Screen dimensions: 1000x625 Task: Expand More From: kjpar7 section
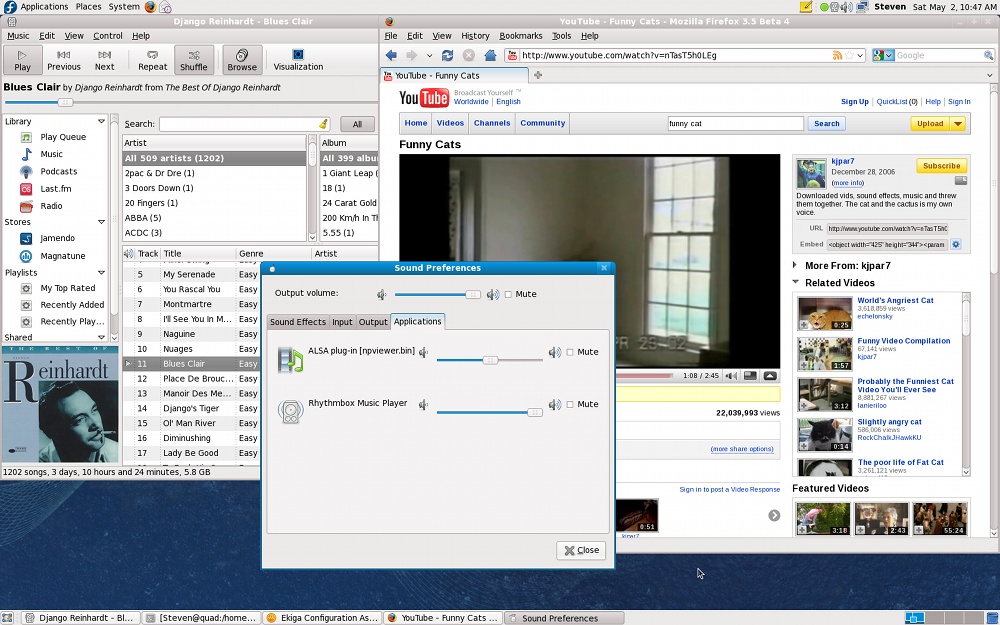coord(795,265)
